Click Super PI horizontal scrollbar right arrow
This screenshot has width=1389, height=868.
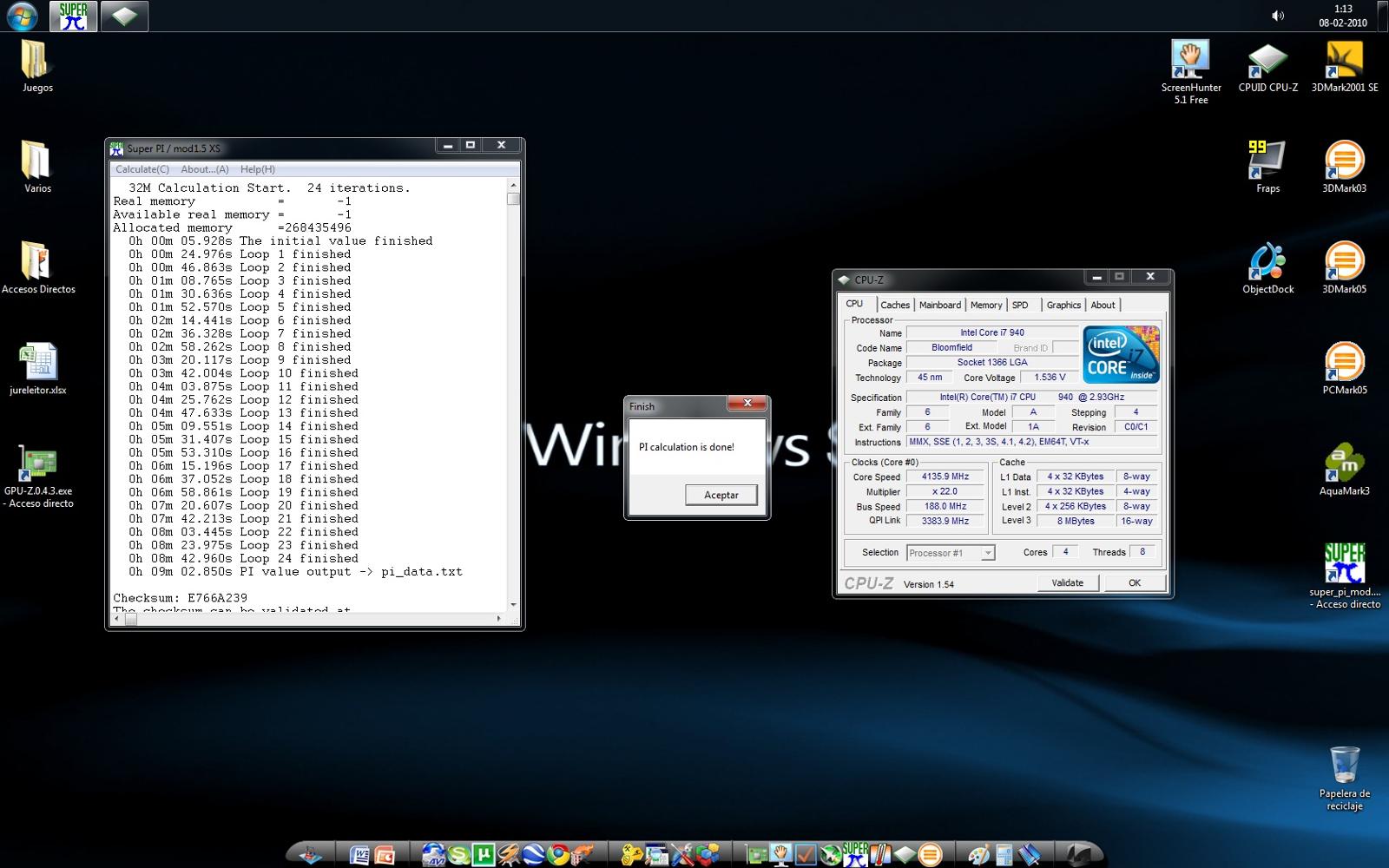click(499, 619)
